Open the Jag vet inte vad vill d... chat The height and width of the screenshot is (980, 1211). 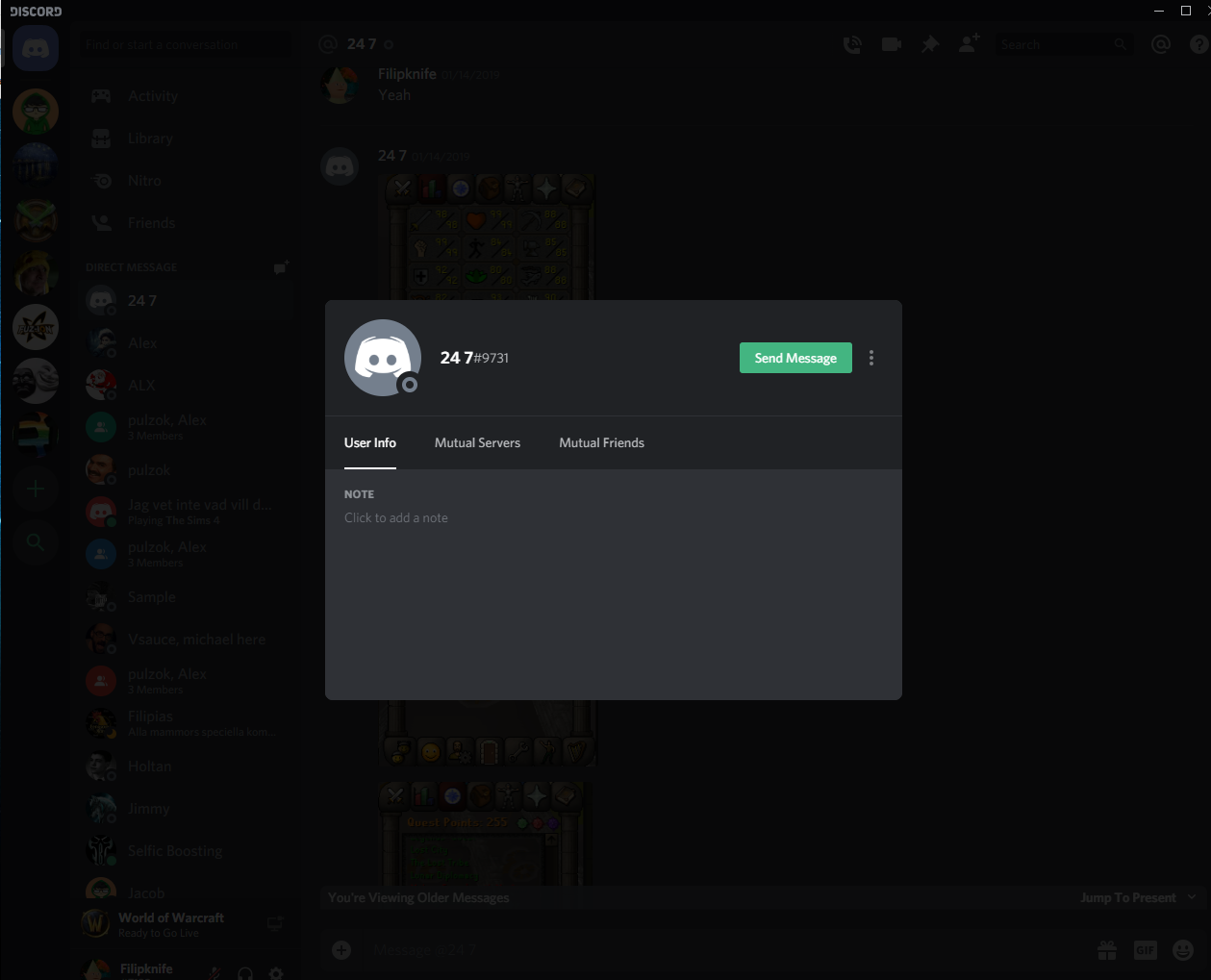pyautogui.click(x=188, y=513)
